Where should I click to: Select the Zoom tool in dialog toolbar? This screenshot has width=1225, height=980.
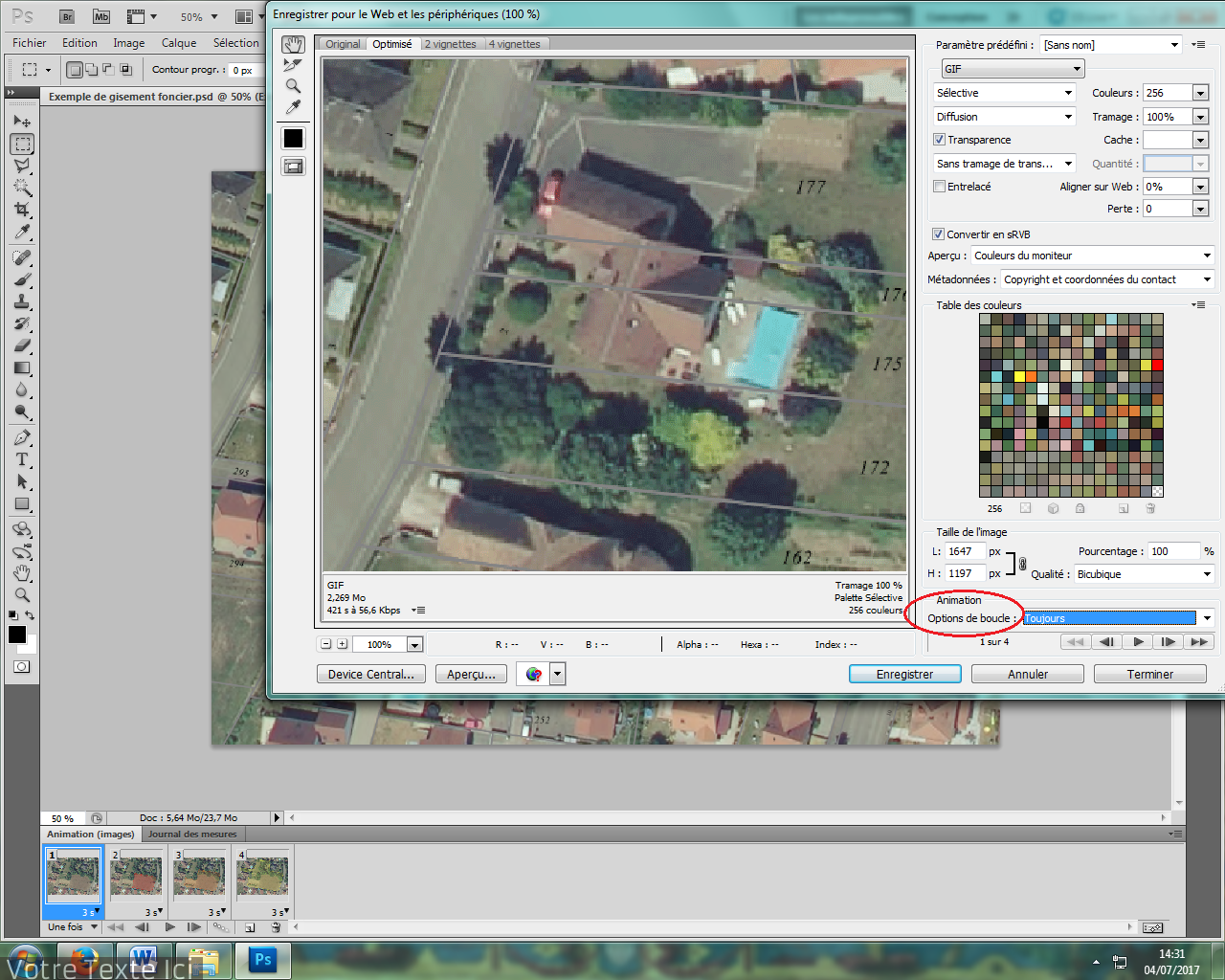point(293,86)
